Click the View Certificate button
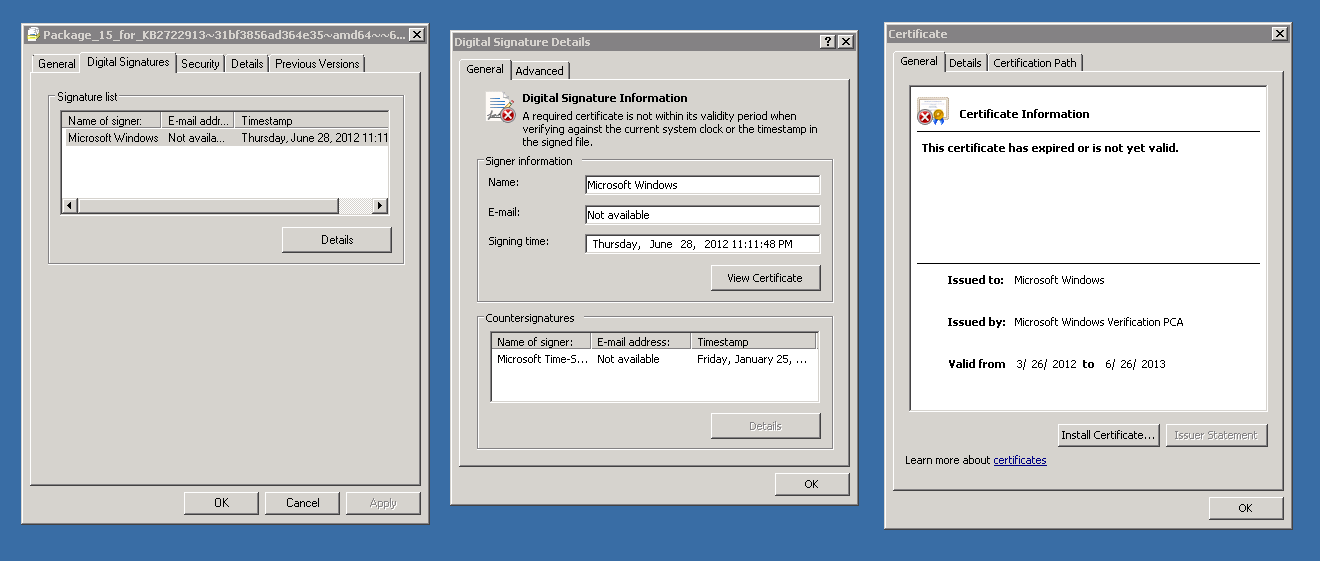1320x561 pixels. point(765,278)
